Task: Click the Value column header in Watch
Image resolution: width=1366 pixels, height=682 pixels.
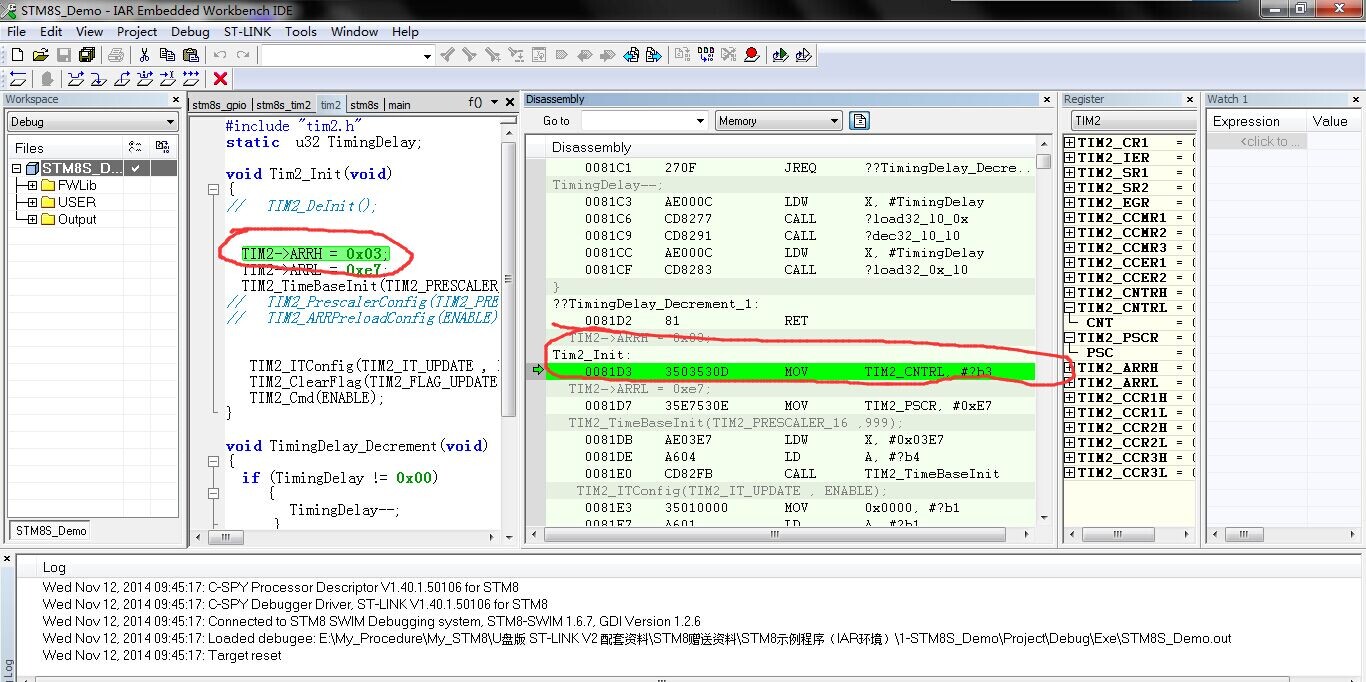Action: [x=1330, y=121]
